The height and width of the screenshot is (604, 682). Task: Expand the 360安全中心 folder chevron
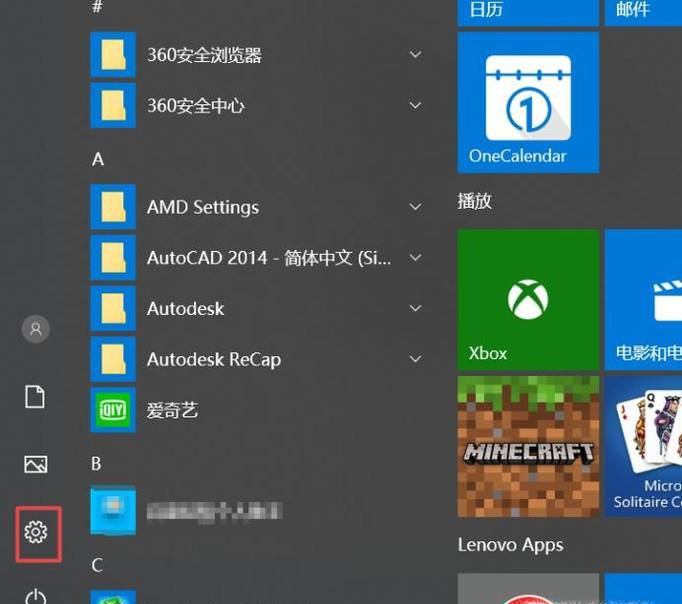pos(415,105)
